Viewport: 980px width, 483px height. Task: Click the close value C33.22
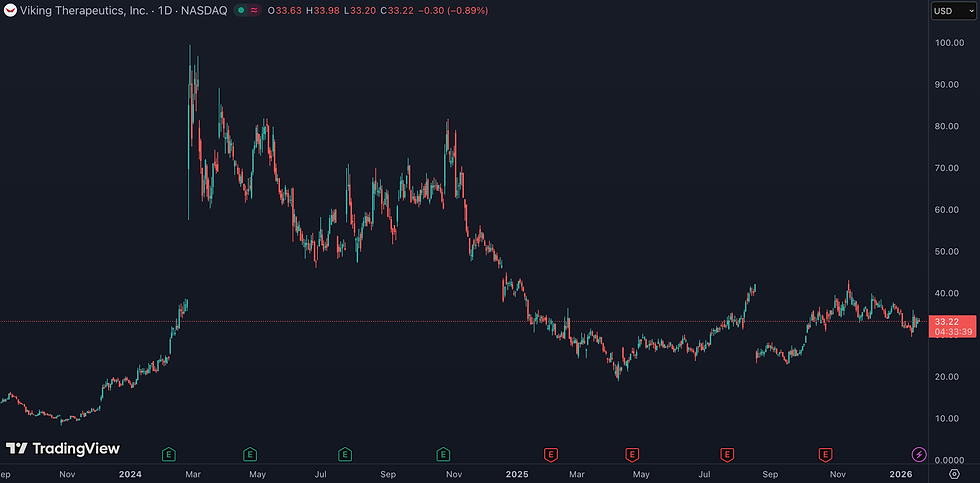[396, 11]
